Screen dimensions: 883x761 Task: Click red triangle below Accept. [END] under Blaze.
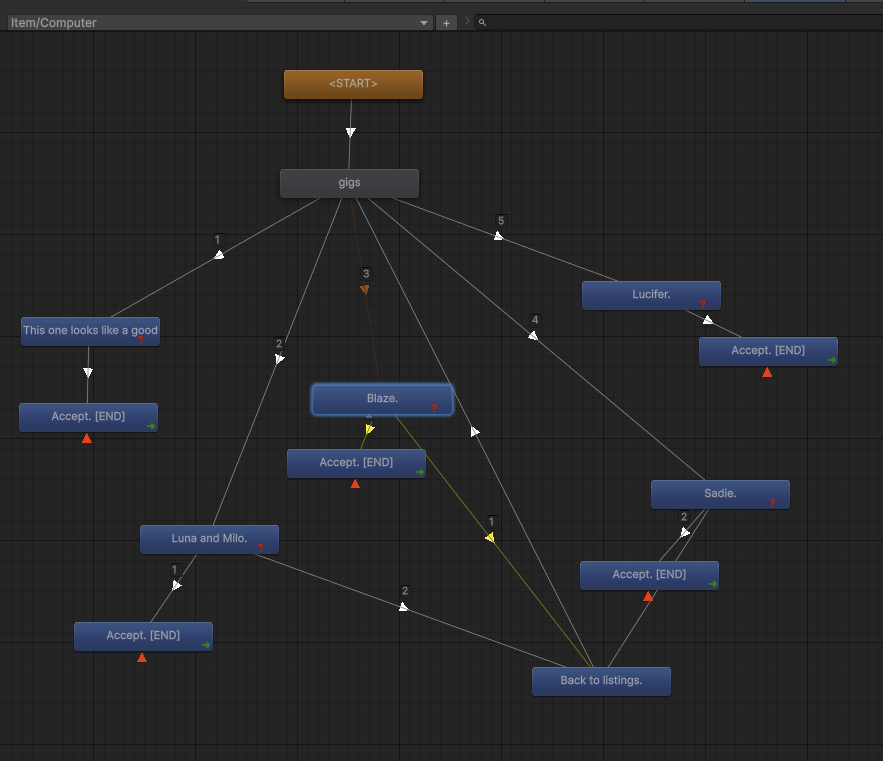(x=355, y=484)
